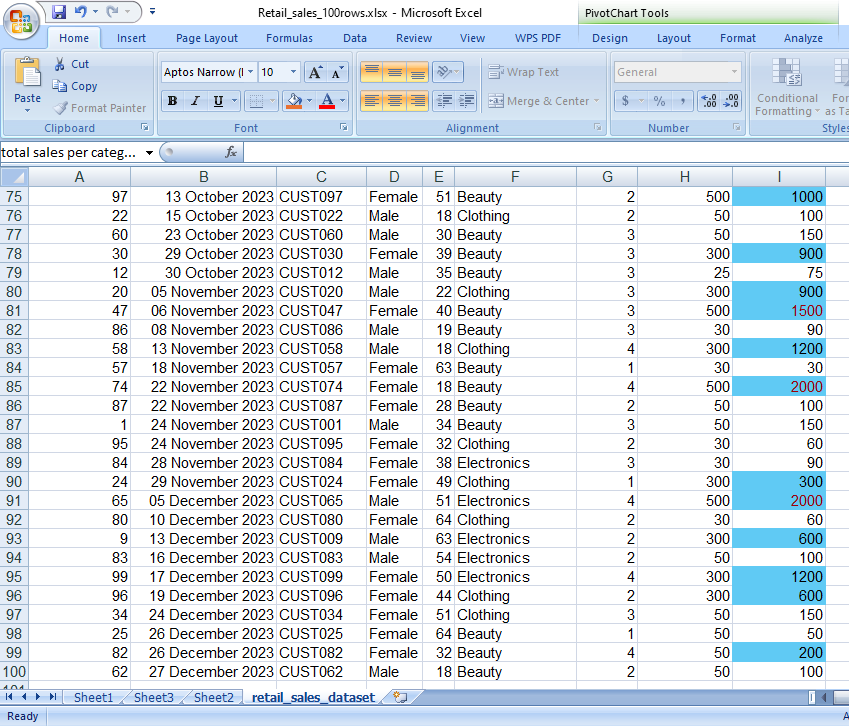This screenshot has width=849, height=726.
Task: Open the font name dropdown
Action: tap(251, 72)
